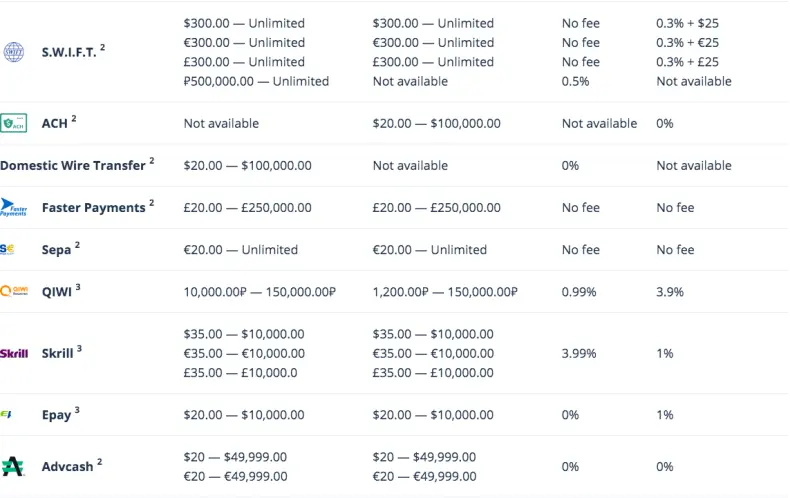
Task: Select the Domestic Wire Transfer label
Action: click(73, 165)
